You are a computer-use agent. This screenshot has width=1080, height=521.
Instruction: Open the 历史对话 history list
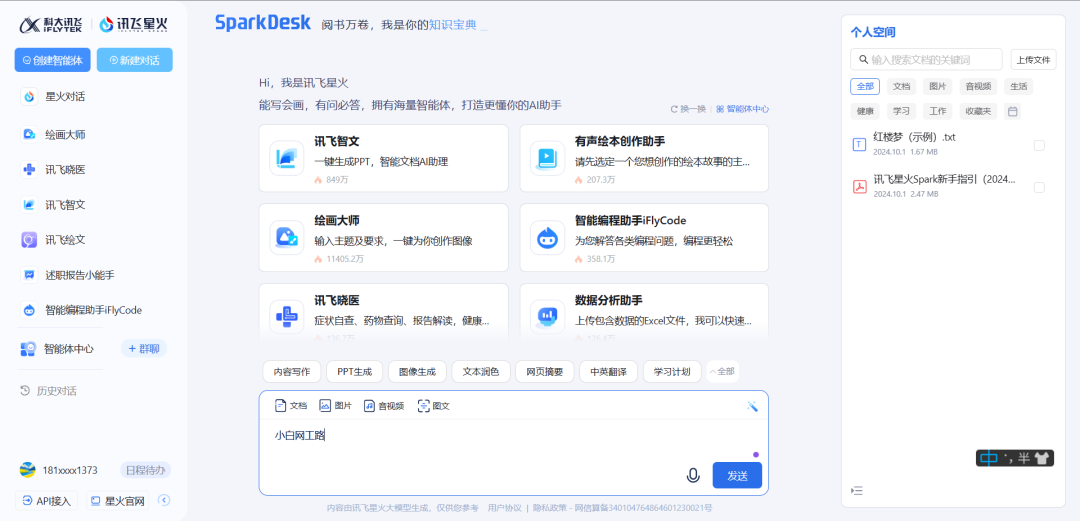[48, 391]
